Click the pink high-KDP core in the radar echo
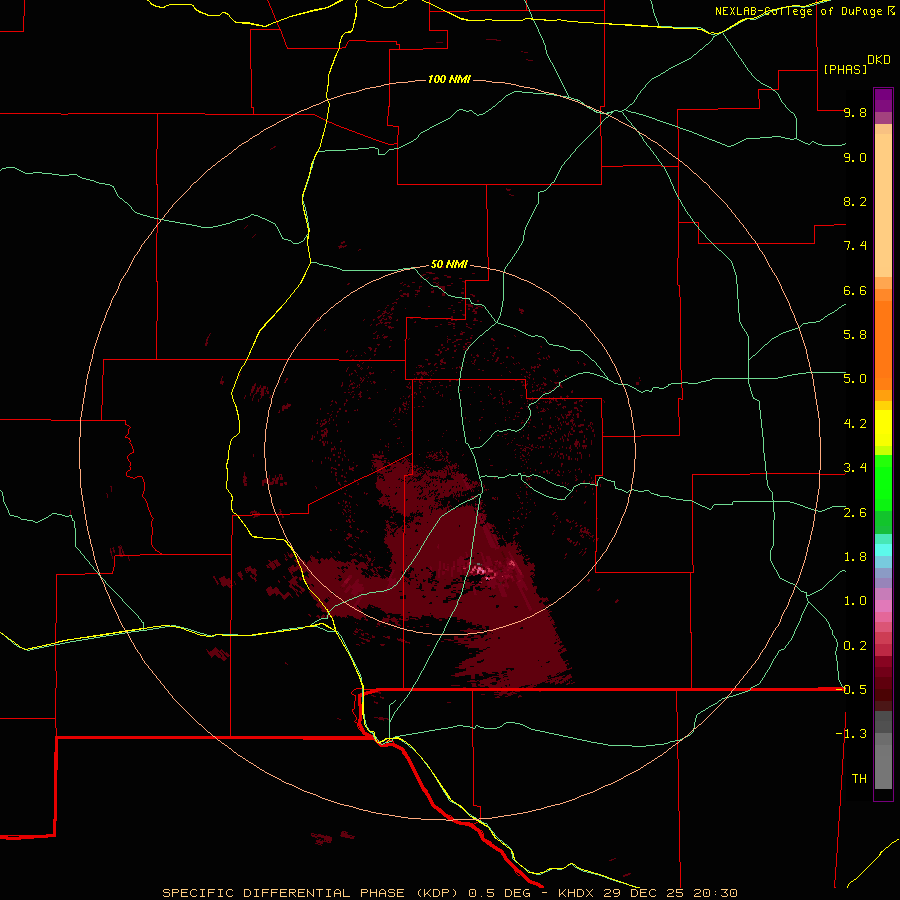900x900 pixels. pyautogui.click(x=482, y=571)
